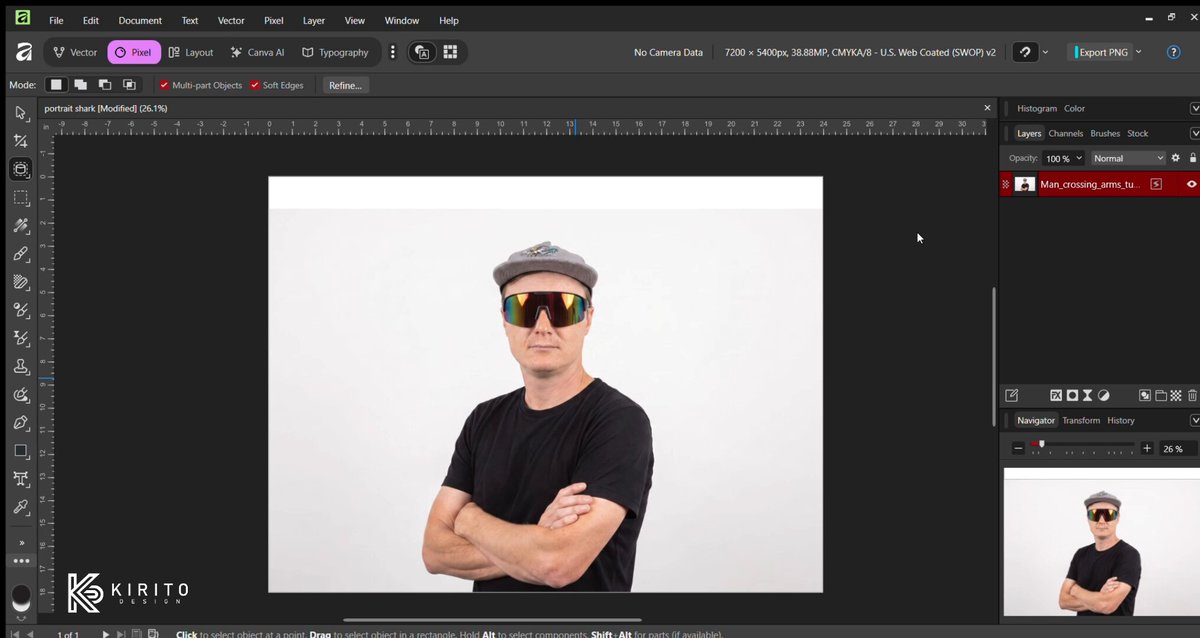Choose the Rectangle shape tool
Viewport: 1200px width, 638px height.
(20, 451)
